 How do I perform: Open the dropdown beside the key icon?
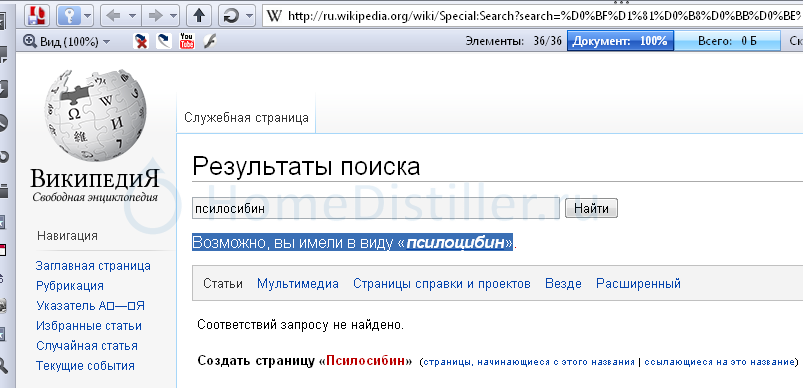coord(88,16)
